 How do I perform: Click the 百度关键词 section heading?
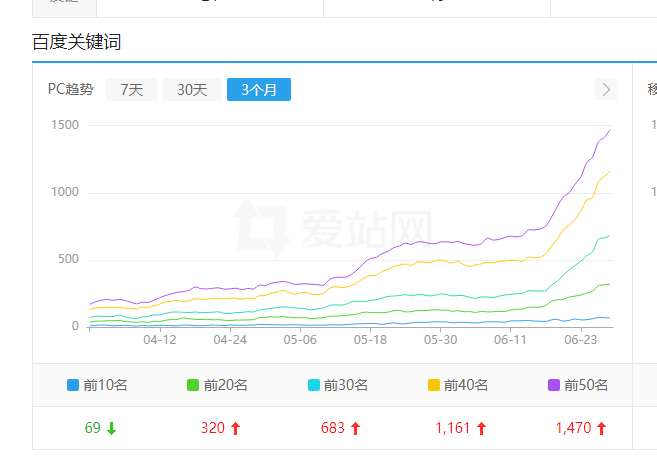[77, 42]
